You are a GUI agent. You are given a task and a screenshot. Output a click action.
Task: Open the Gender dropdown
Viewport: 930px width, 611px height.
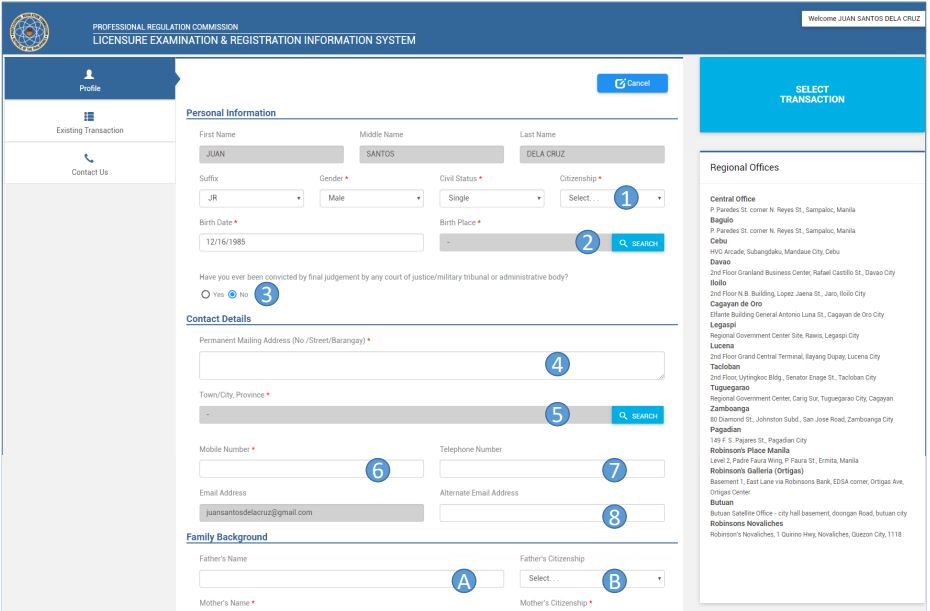(x=375, y=198)
